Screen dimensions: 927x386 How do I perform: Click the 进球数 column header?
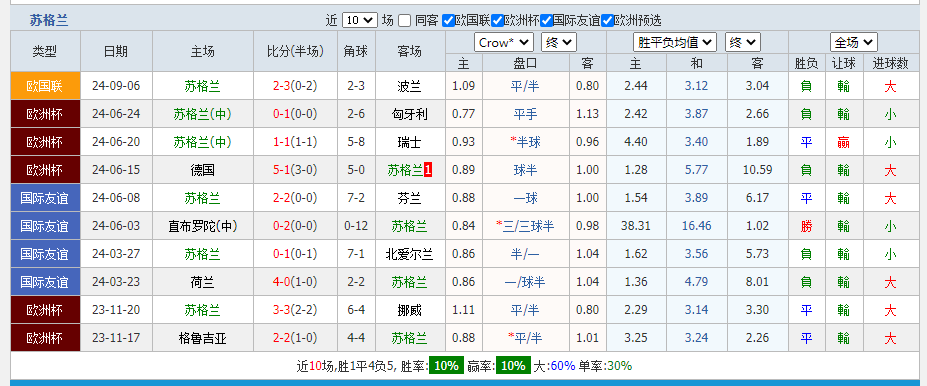(x=890, y=63)
